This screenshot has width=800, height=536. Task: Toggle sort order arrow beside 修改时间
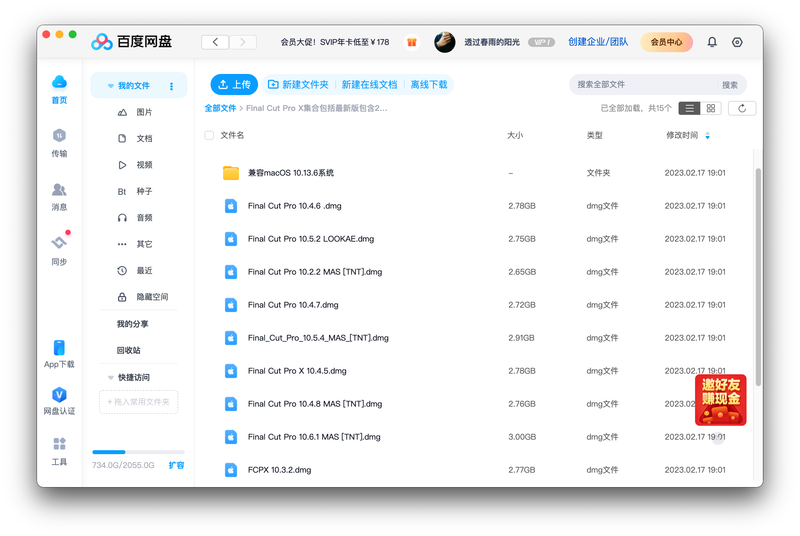pyautogui.click(x=708, y=136)
